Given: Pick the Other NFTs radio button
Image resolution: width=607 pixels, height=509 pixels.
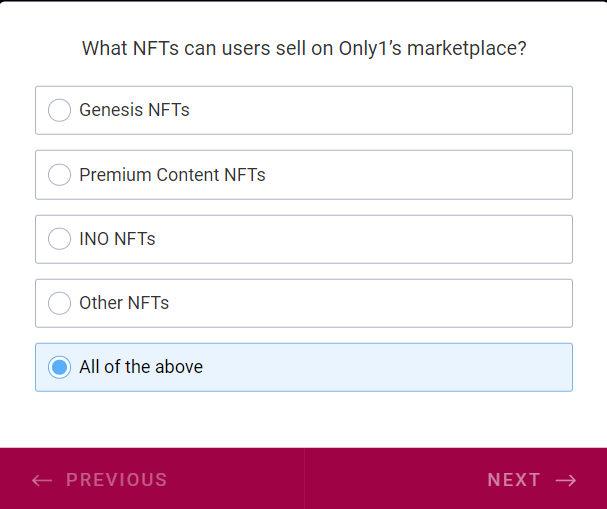Looking at the screenshot, I should [60, 303].
